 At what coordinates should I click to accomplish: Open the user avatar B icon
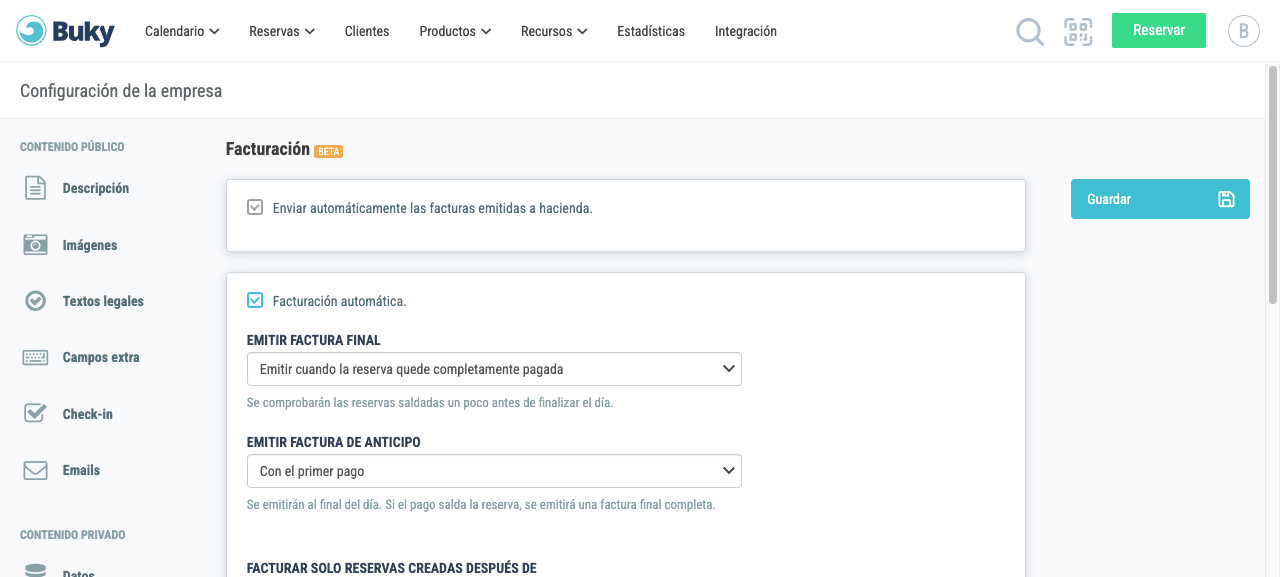coord(1244,31)
